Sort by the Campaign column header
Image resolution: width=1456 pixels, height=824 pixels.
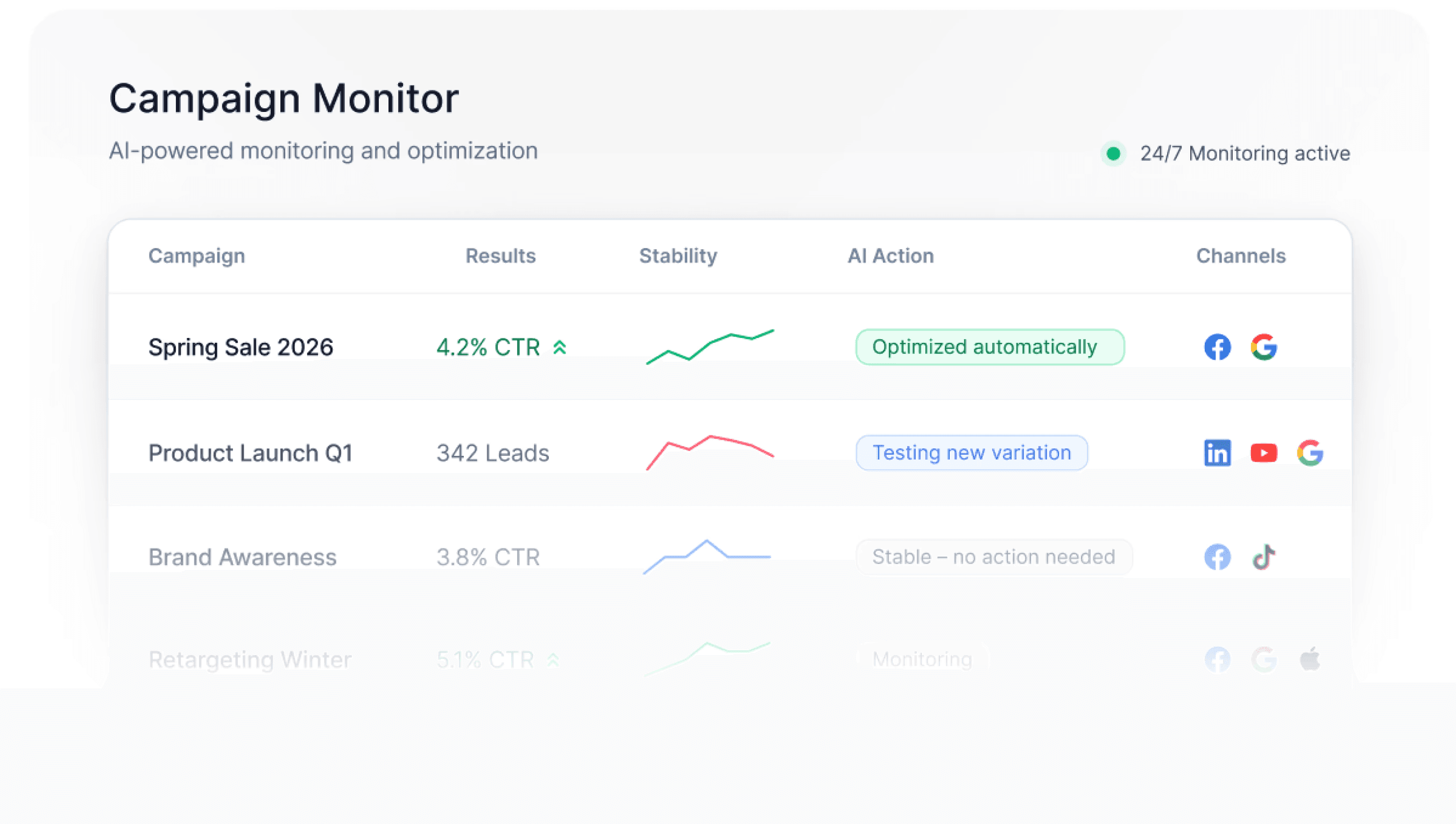click(196, 256)
